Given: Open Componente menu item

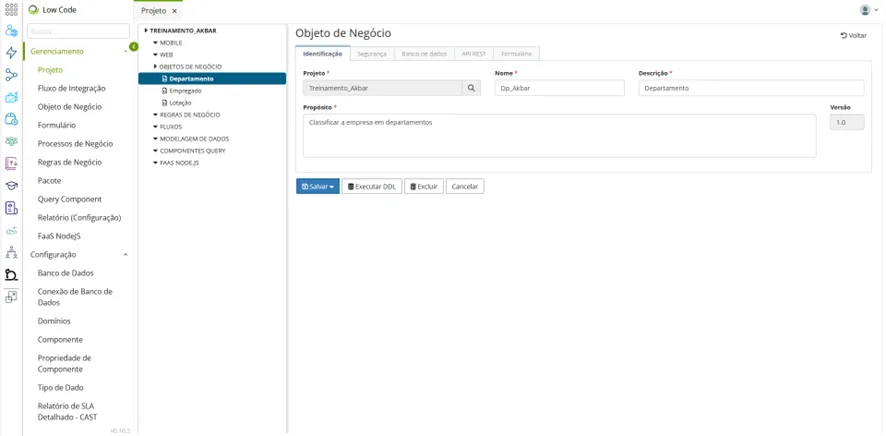Looking at the screenshot, I should pos(60,339).
